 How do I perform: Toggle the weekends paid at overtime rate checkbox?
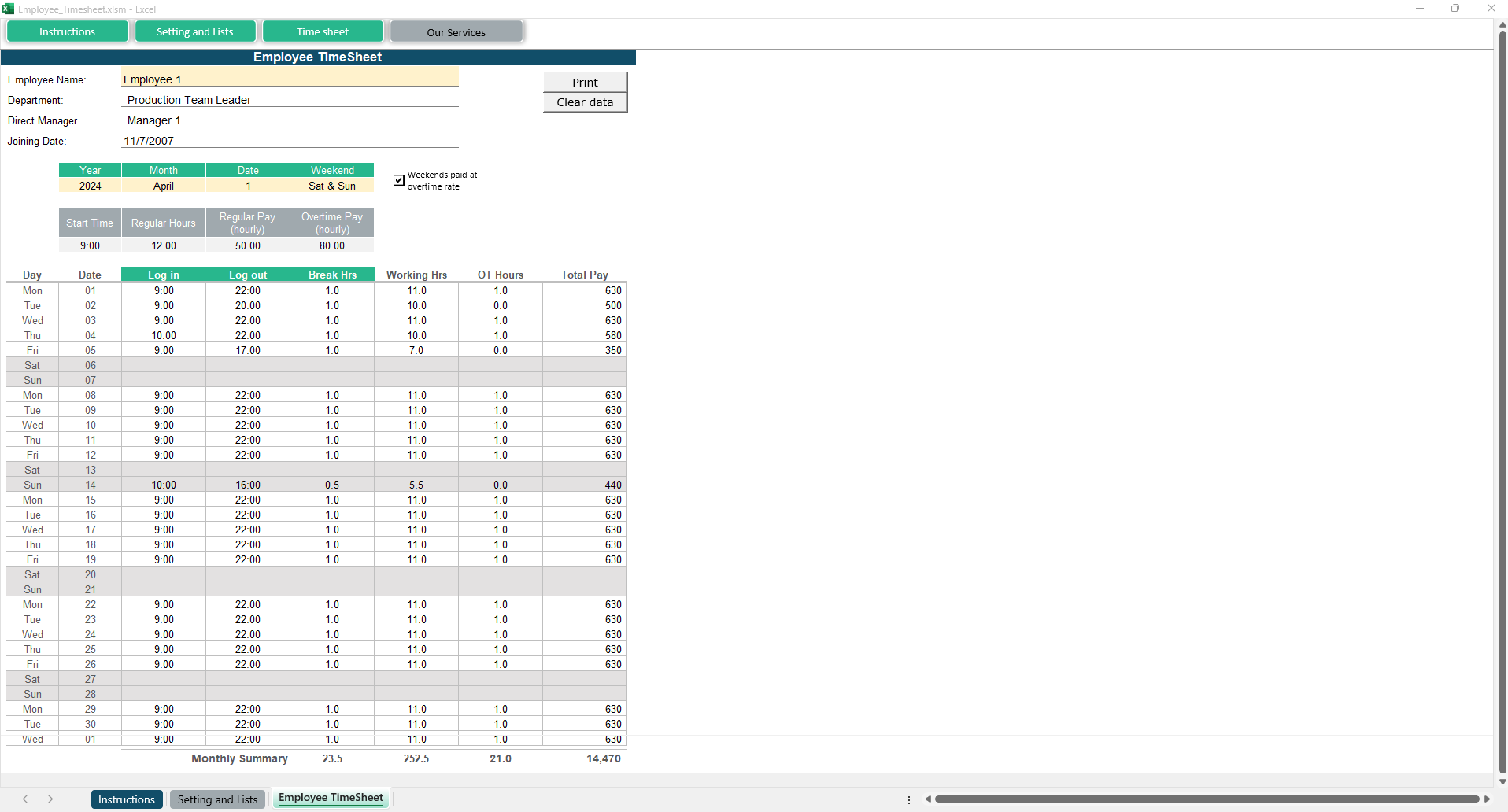(399, 181)
